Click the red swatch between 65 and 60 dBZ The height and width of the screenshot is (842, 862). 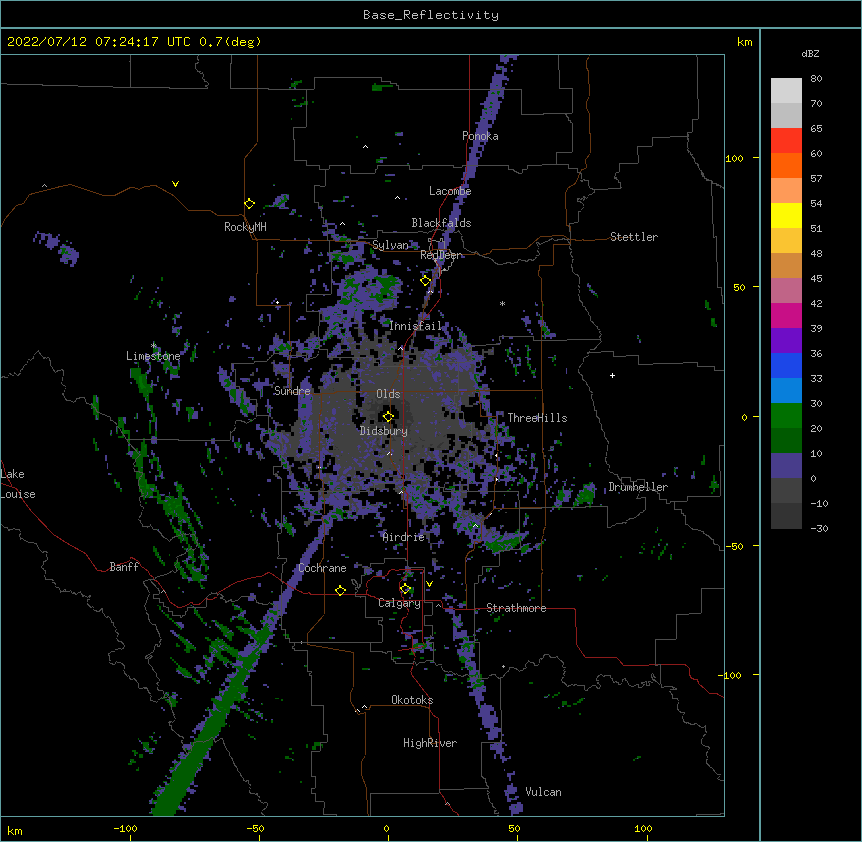coord(786,140)
